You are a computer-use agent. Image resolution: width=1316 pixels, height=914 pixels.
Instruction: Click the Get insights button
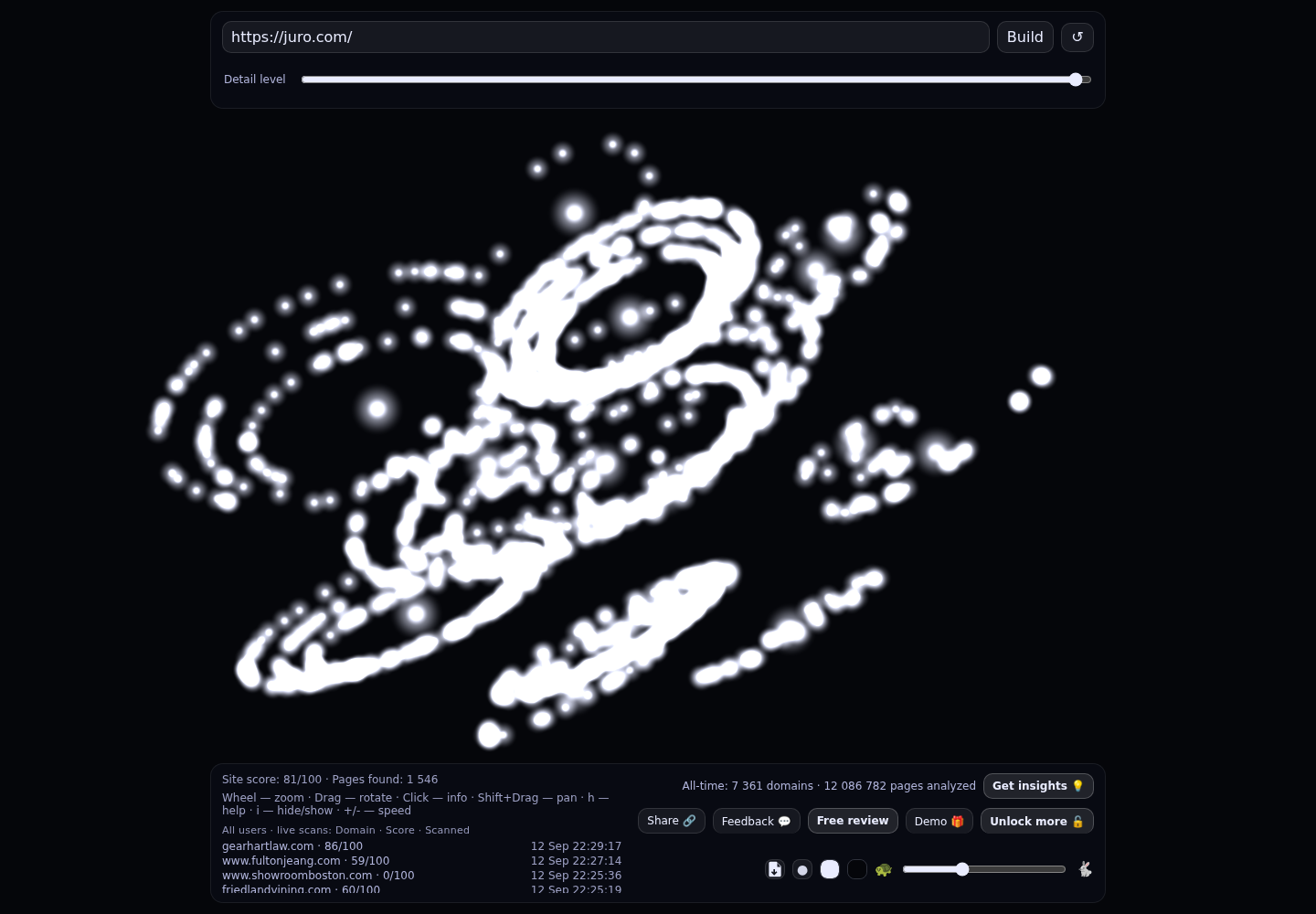click(x=1038, y=786)
